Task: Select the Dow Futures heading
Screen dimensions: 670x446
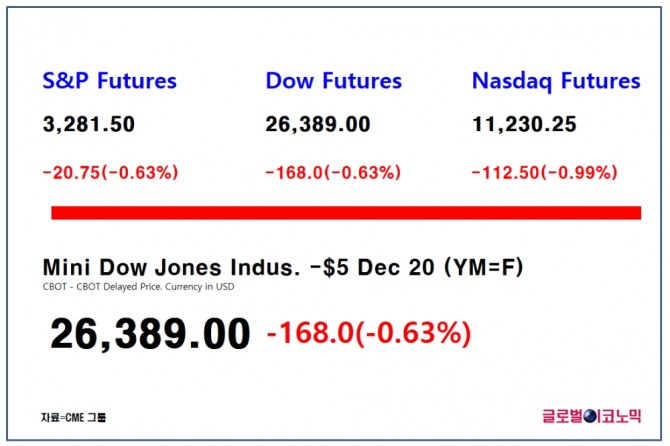Action: pos(333,81)
